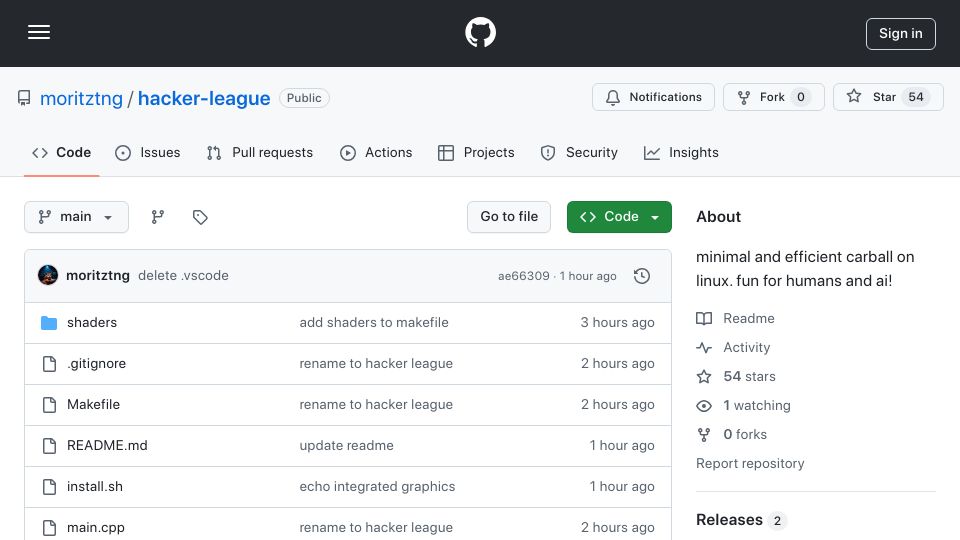This screenshot has width=960, height=540.
Task: Open 'update readme' commit message
Action: (347, 446)
